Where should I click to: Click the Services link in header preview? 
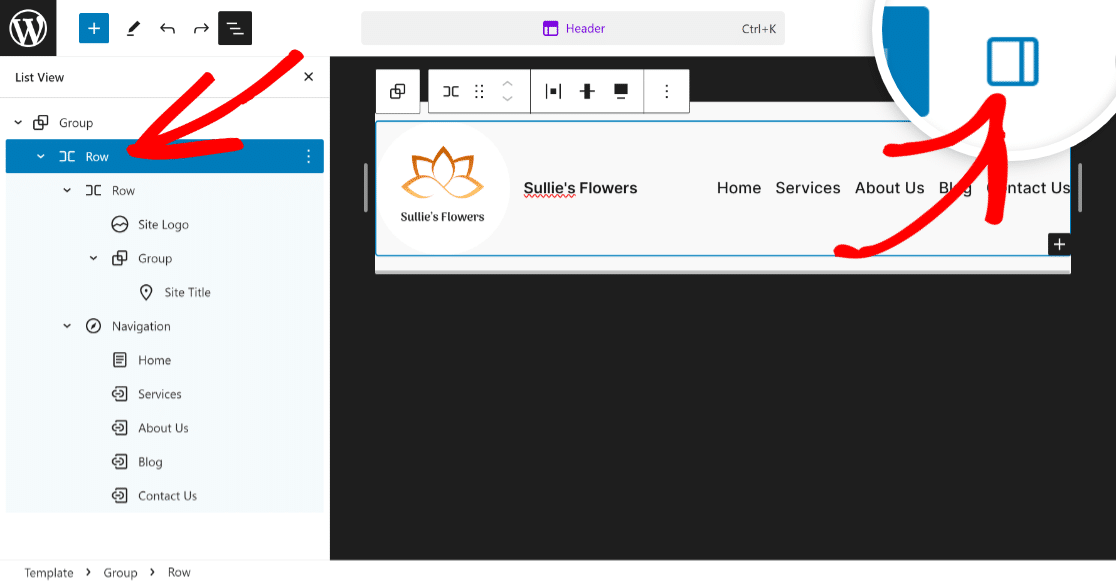tap(808, 188)
